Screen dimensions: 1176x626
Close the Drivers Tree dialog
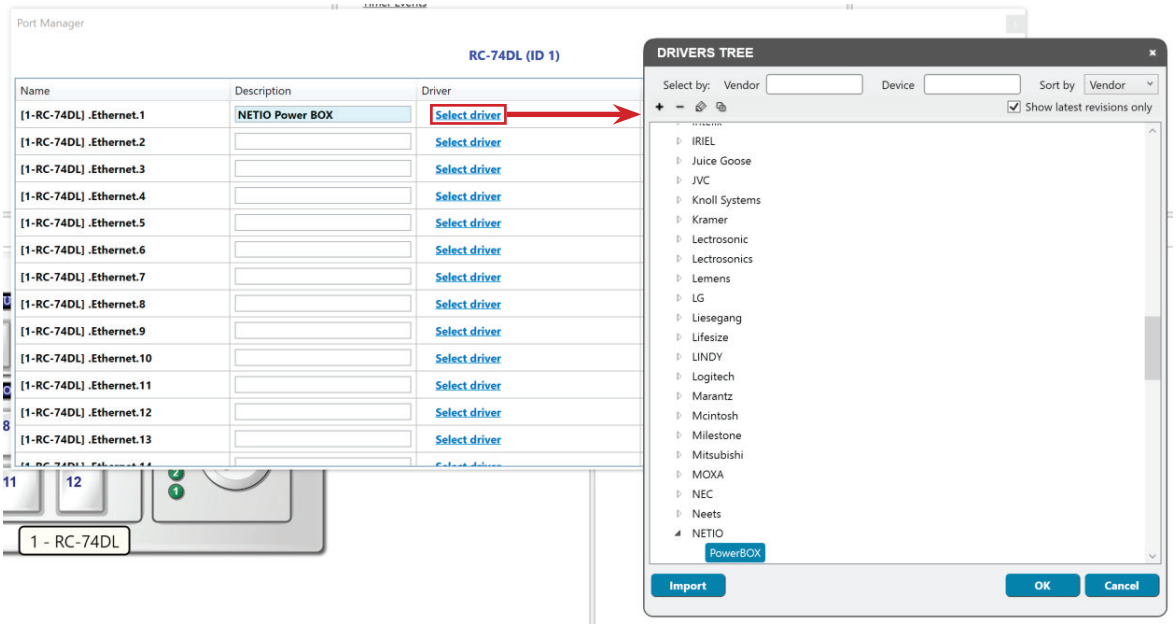coord(1153,52)
